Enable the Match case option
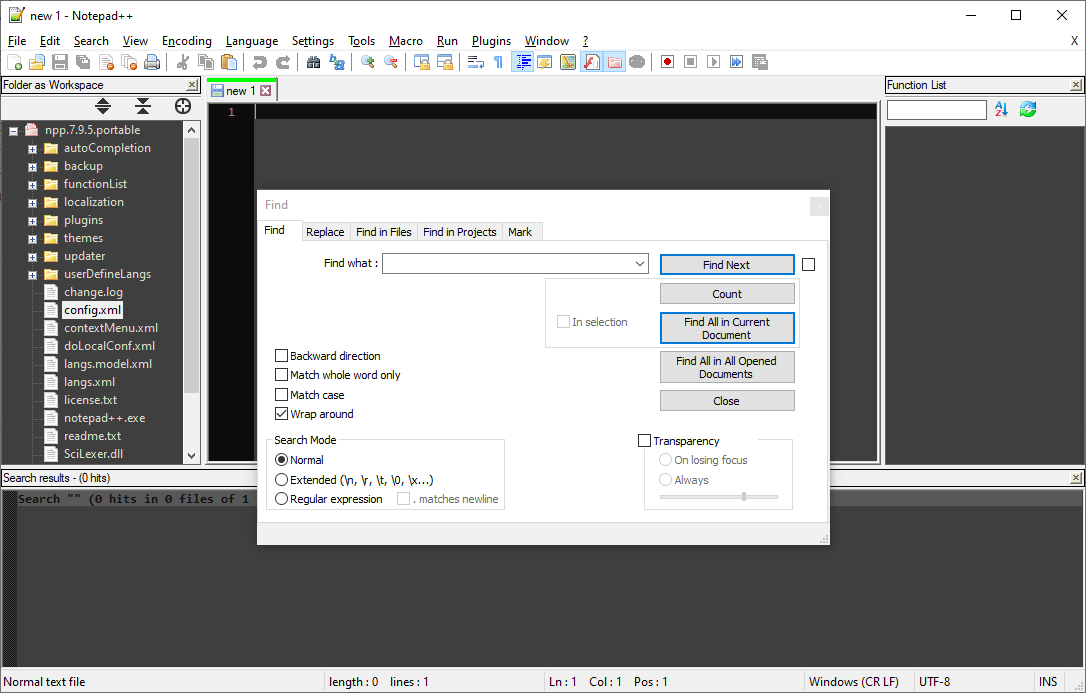 click(281, 395)
